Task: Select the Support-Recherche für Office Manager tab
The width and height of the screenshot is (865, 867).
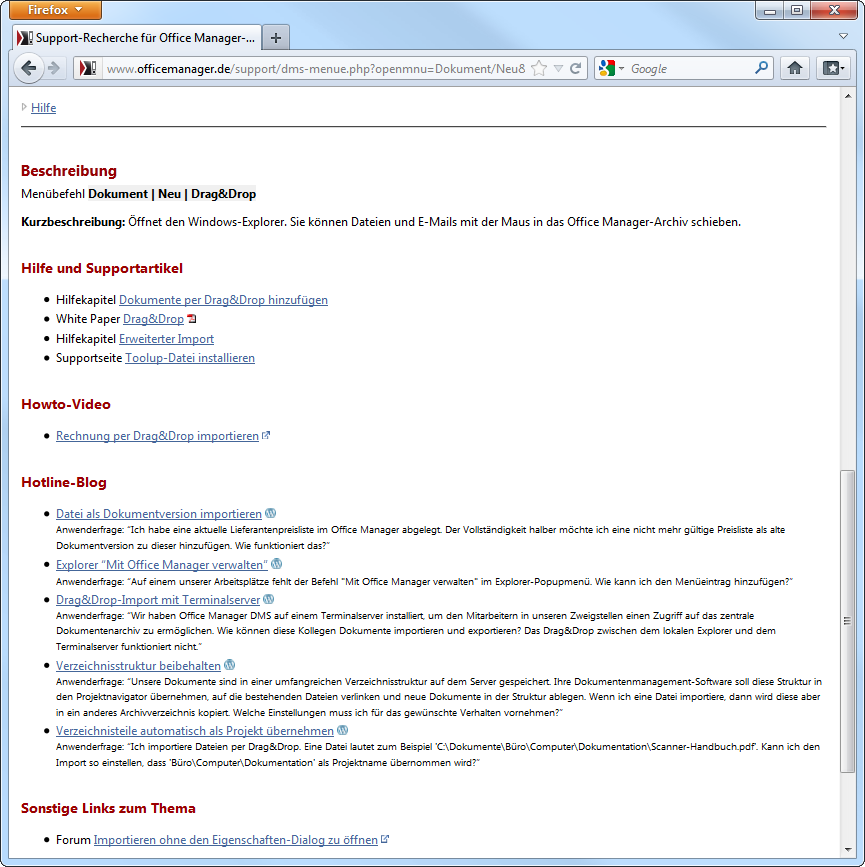Action: [x=137, y=38]
